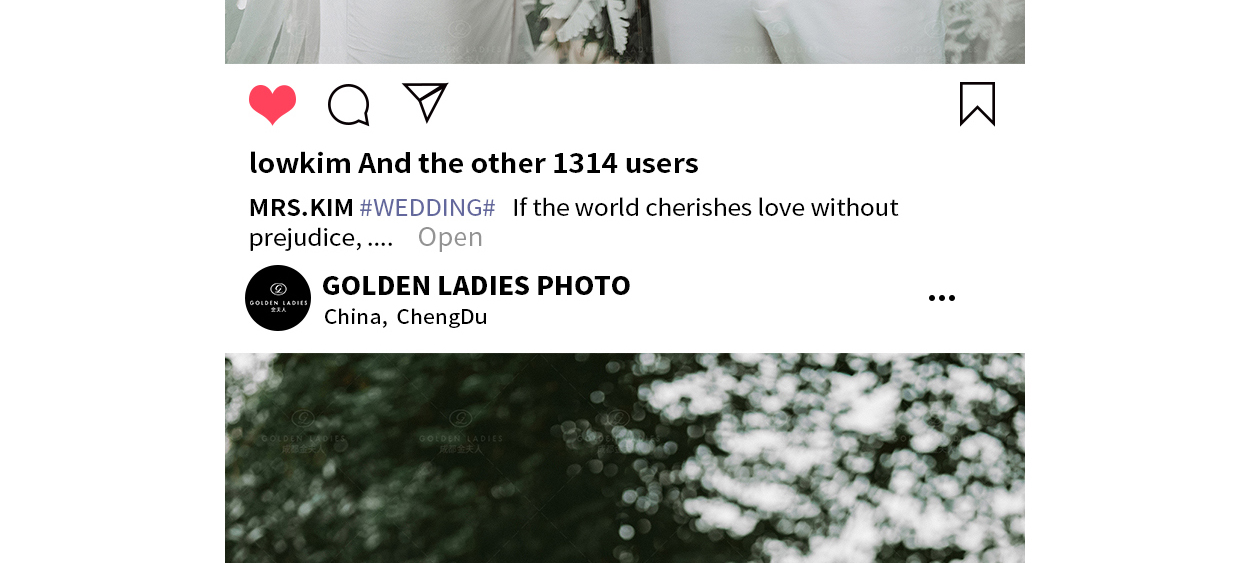Viewport: 1250px width, 563px height.
Task: Click the word prejudice in the caption
Action: pos(304,238)
